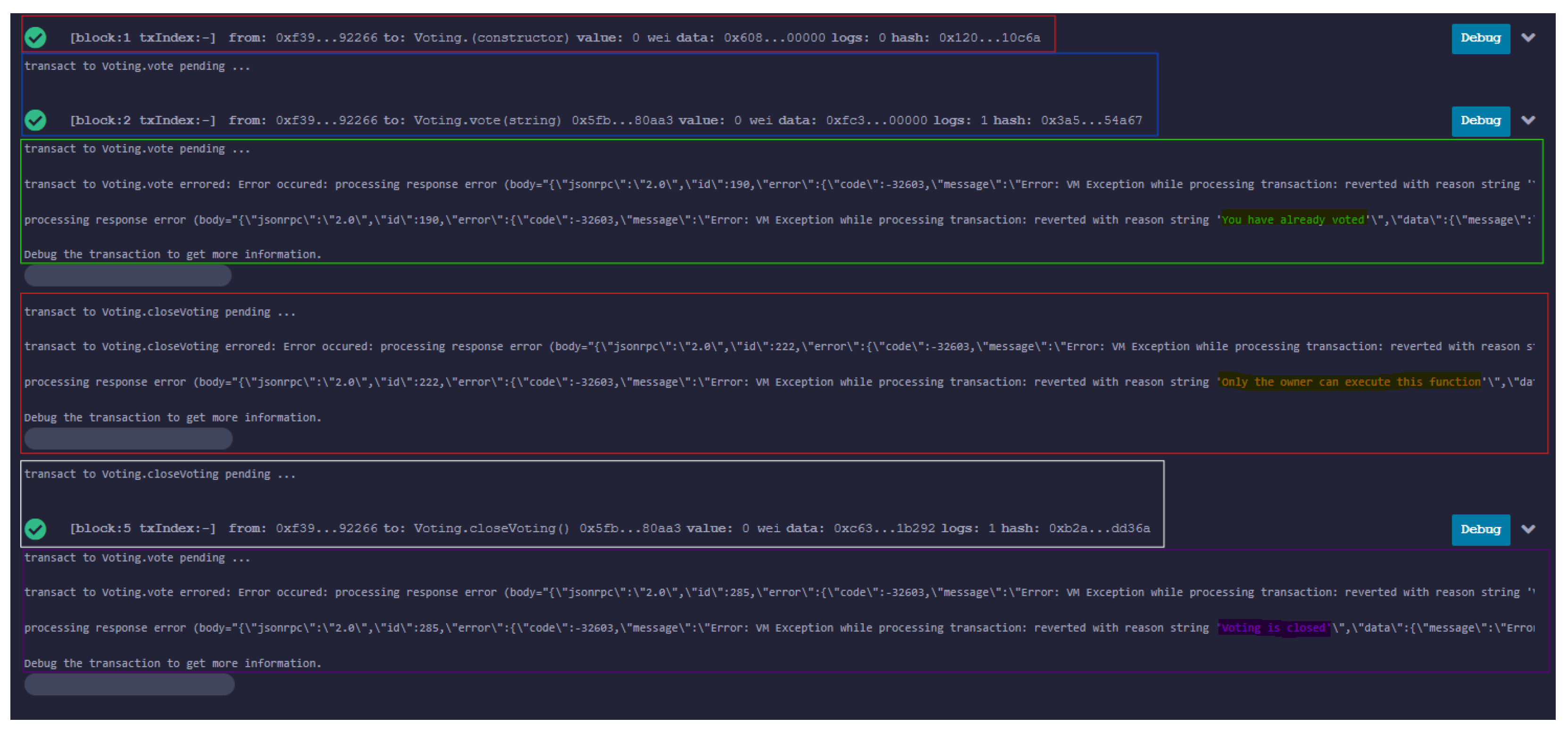Expand details chevron of block 1 transaction
This screenshot has height=734, width=1568.
(1528, 38)
